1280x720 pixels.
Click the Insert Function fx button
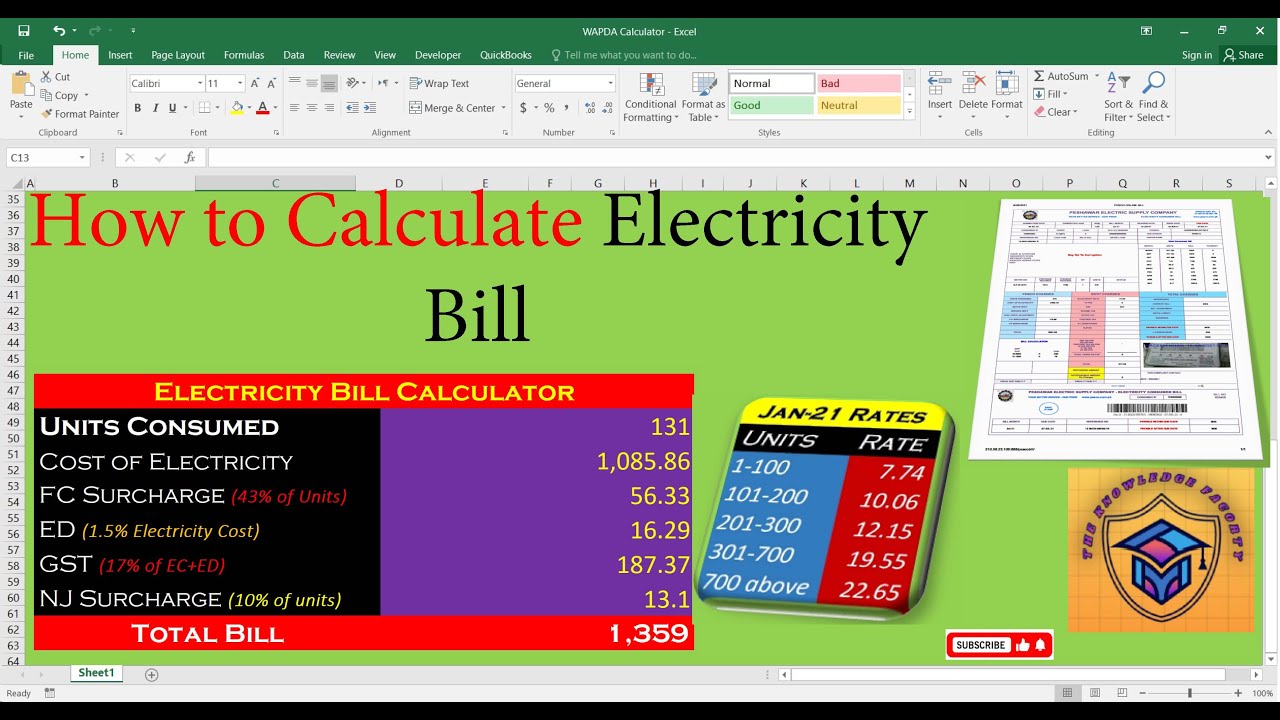[190, 158]
